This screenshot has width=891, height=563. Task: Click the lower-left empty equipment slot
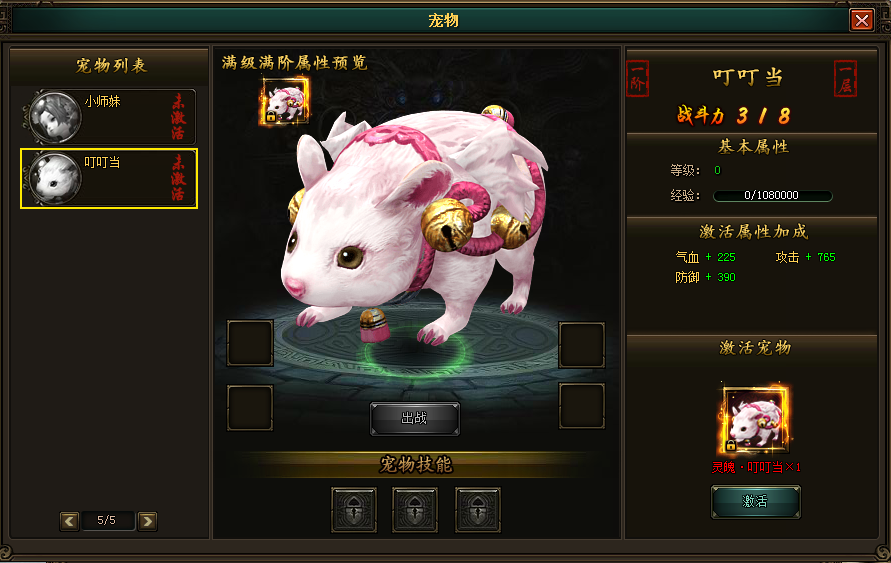coord(250,407)
